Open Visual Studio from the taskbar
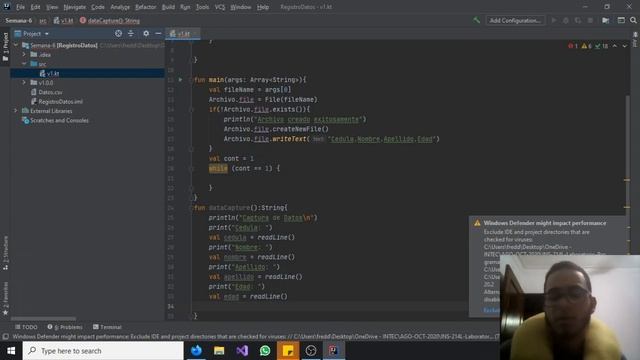The height and width of the screenshot is (360, 640). pos(242,351)
